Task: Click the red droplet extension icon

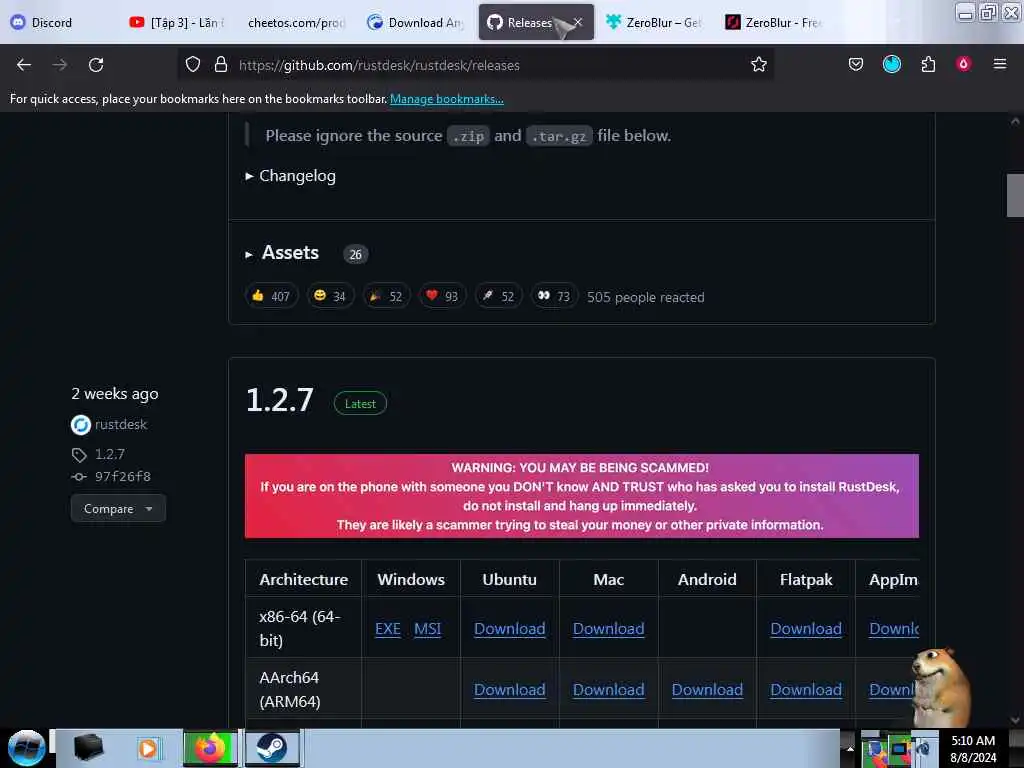Action: (963, 64)
